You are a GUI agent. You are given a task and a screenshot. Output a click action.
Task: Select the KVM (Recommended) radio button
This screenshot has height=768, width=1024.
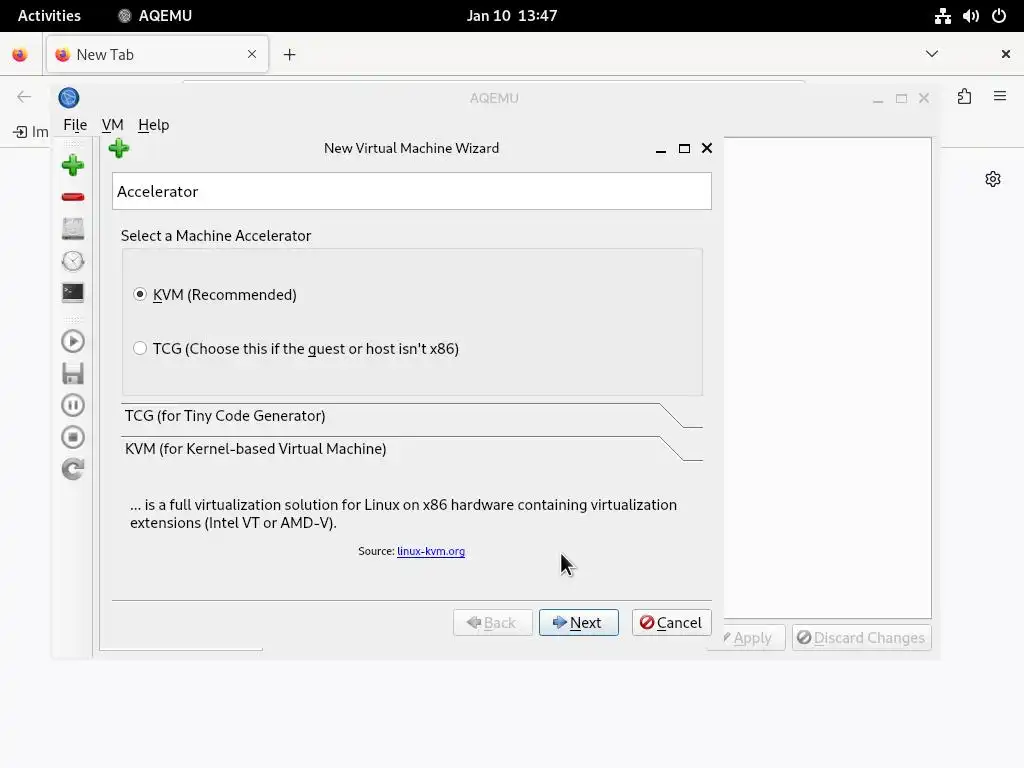tap(140, 295)
